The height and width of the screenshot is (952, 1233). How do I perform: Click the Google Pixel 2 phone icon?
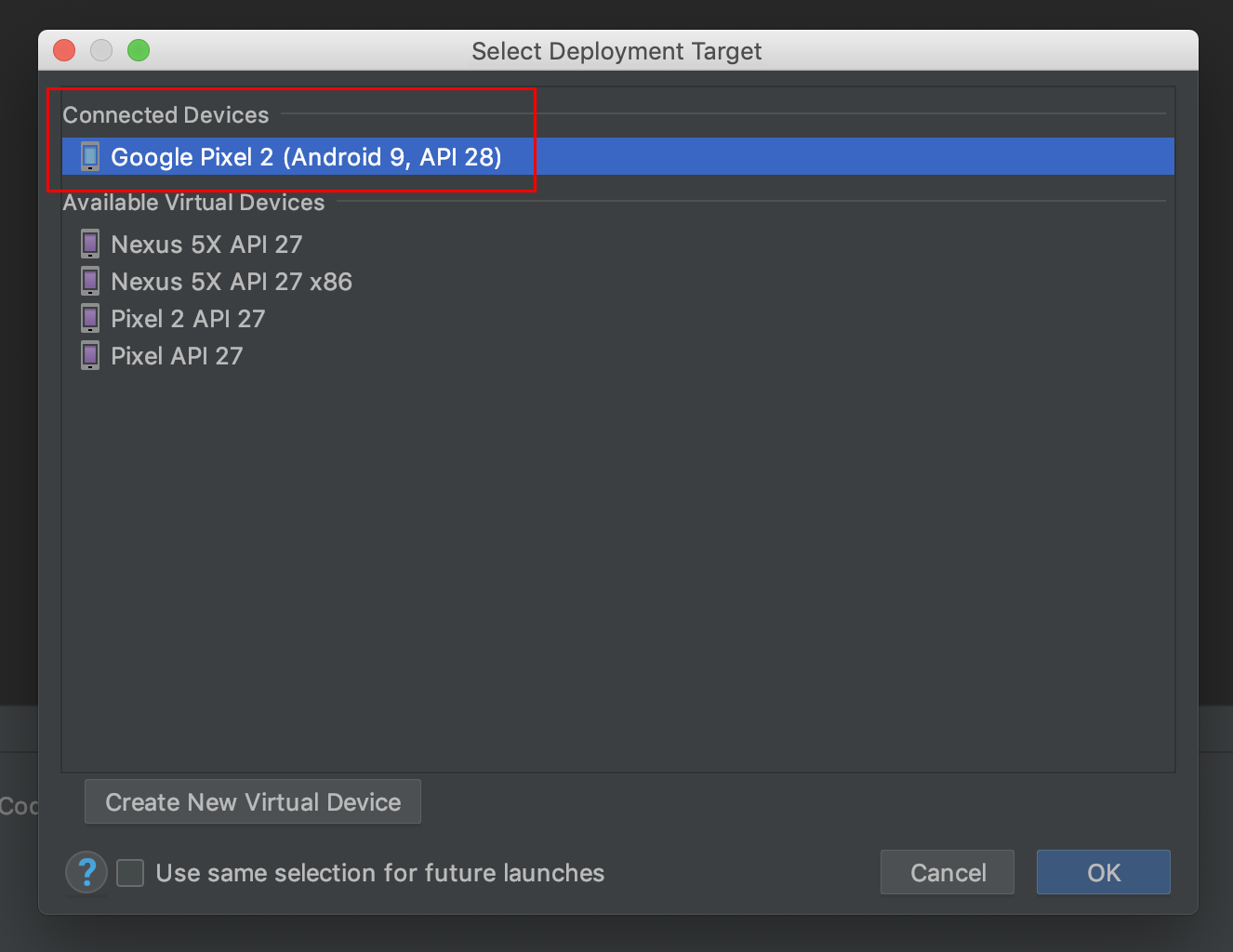(x=90, y=156)
